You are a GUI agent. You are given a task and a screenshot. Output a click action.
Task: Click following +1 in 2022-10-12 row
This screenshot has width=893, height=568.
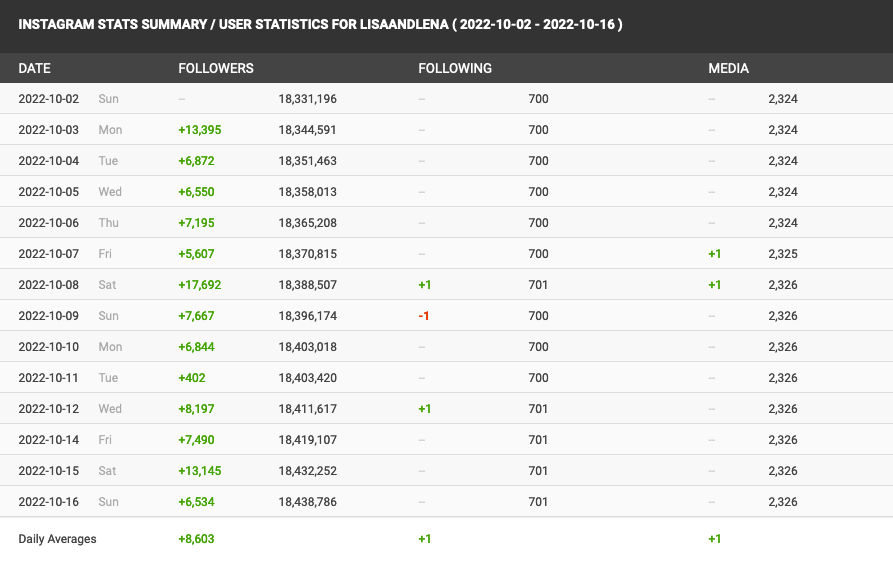click(x=425, y=408)
